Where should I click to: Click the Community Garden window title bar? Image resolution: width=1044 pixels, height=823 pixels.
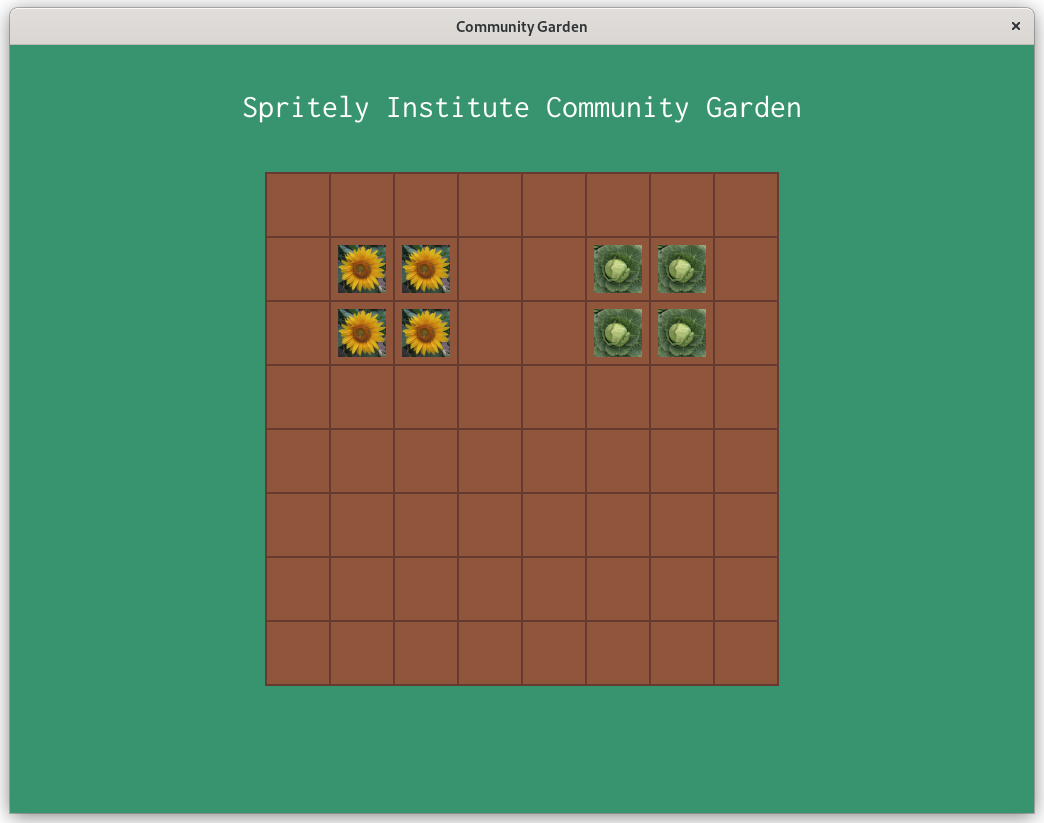tap(521, 27)
